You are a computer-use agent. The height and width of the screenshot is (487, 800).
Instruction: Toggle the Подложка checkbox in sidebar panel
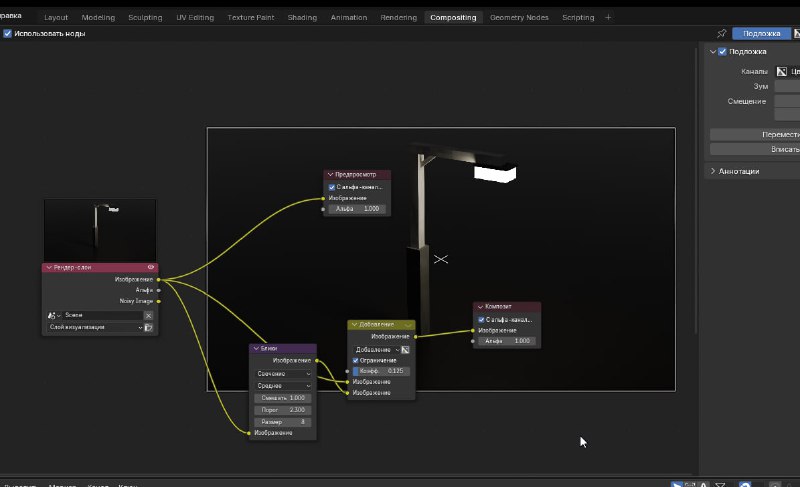(x=722, y=52)
